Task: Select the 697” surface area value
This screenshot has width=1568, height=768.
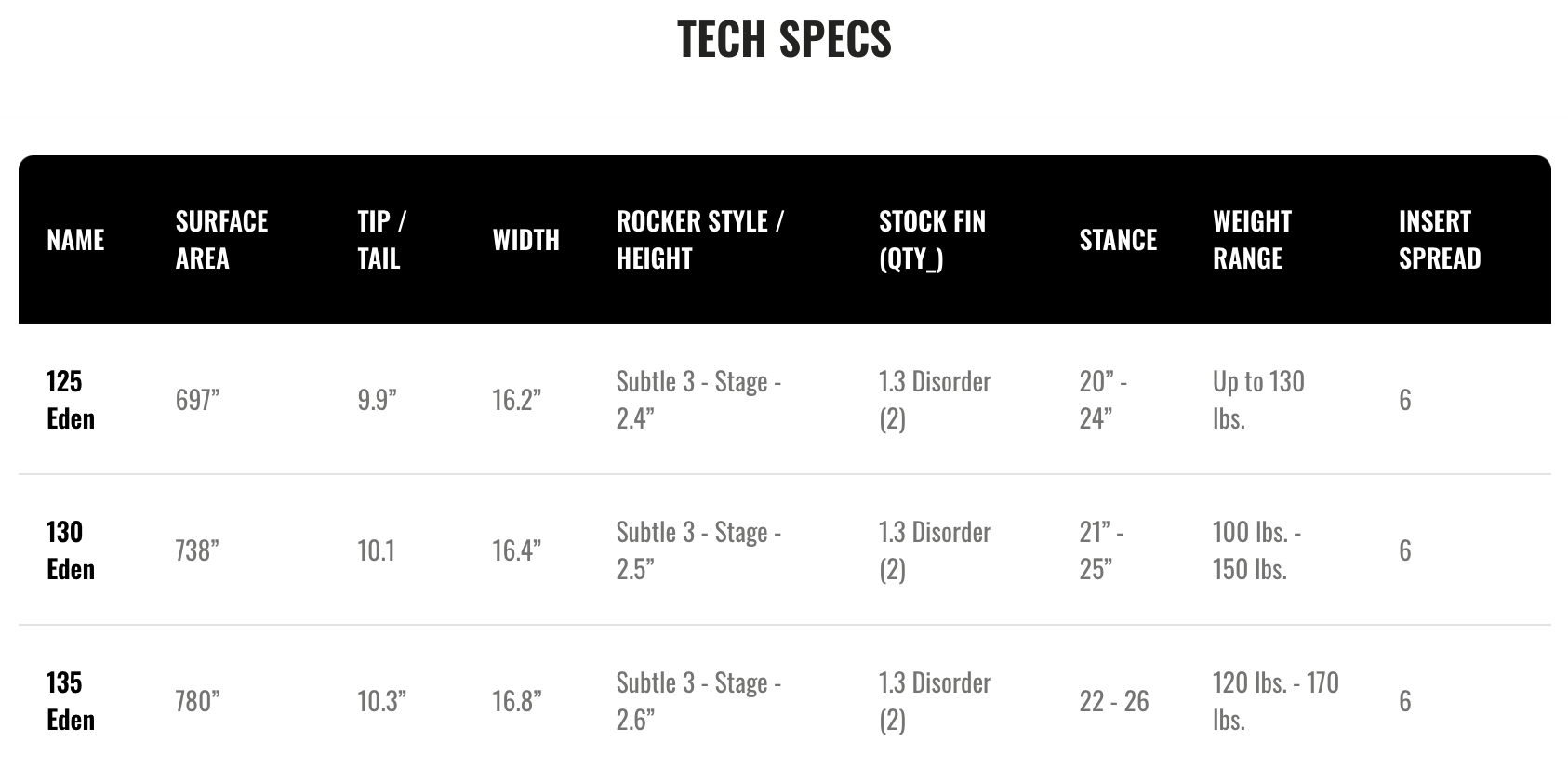Action: click(x=197, y=400)
